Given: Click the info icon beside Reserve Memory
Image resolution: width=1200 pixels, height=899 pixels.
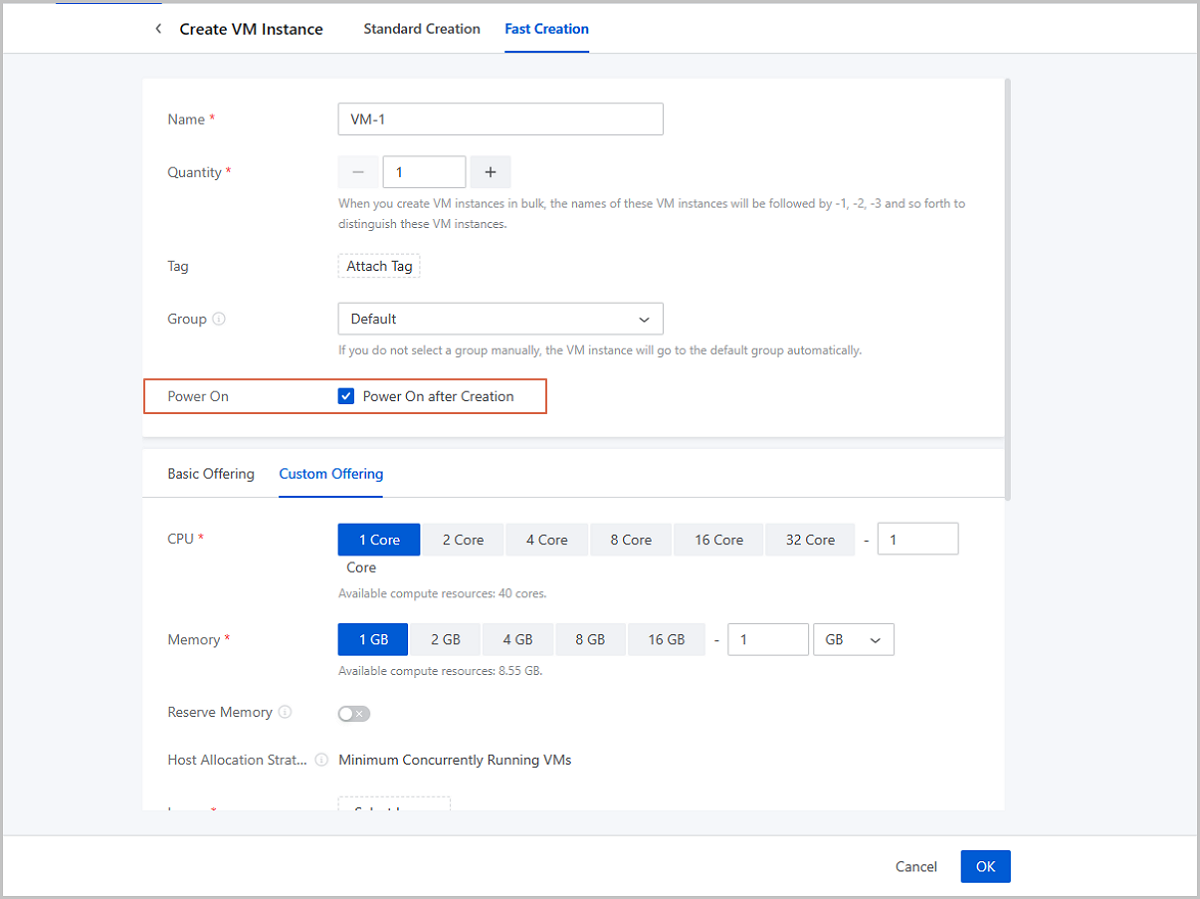Looking at the screenshot, I should pyautogui.click(x=285, y=712).
